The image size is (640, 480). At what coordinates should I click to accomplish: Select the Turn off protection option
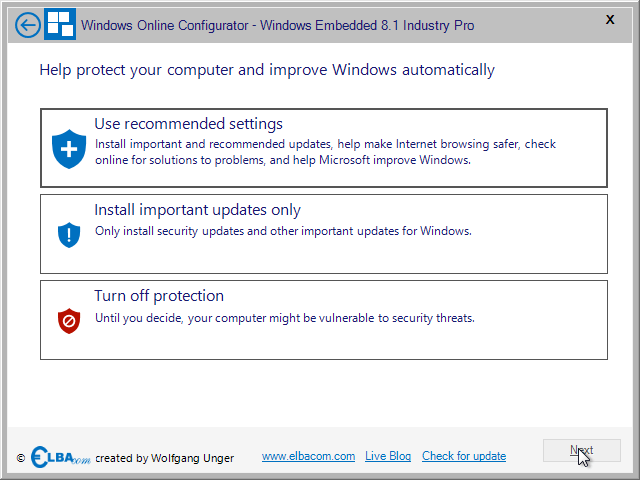coord(324,320)
